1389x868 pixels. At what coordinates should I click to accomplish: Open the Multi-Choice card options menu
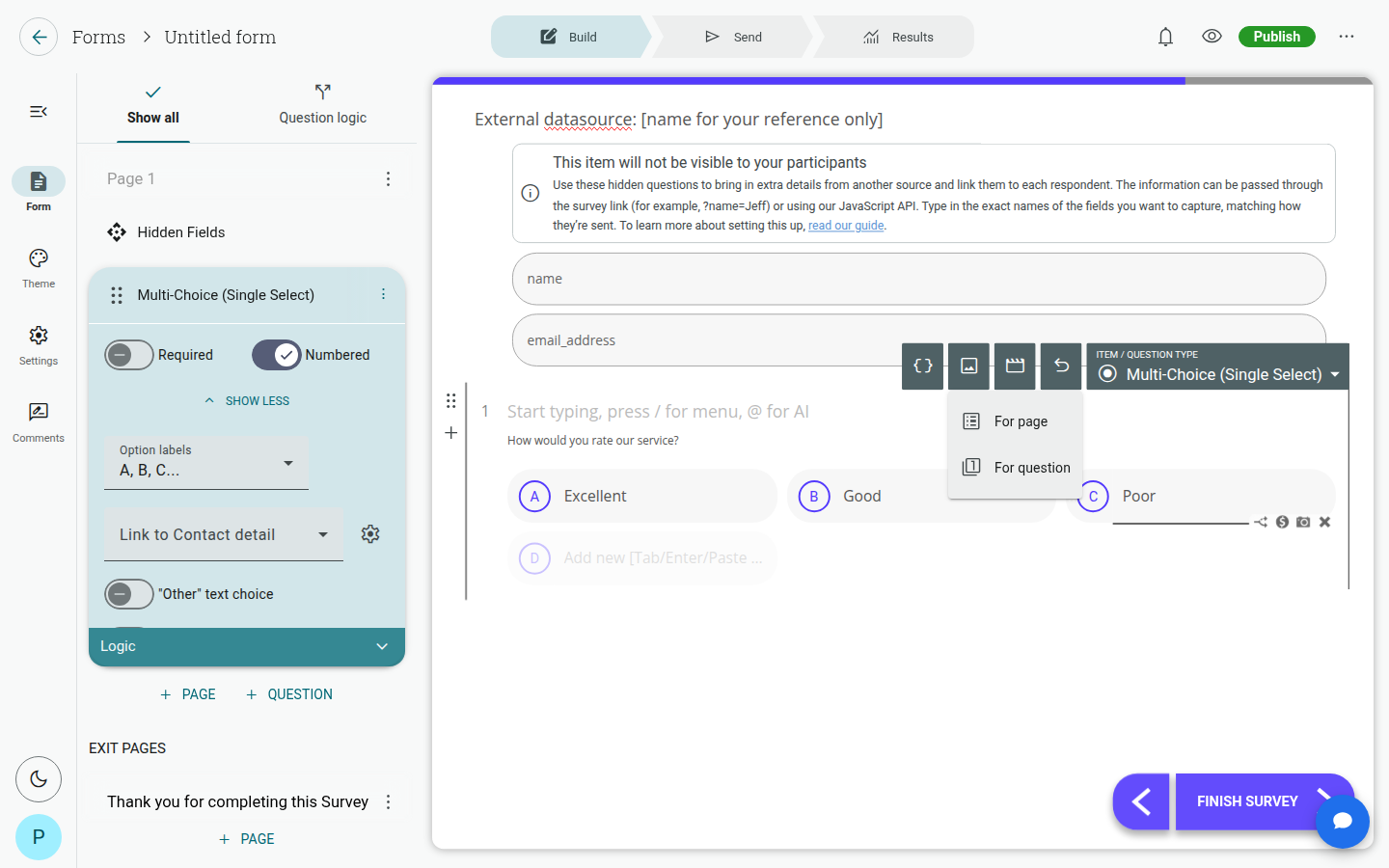coord(383,294)
